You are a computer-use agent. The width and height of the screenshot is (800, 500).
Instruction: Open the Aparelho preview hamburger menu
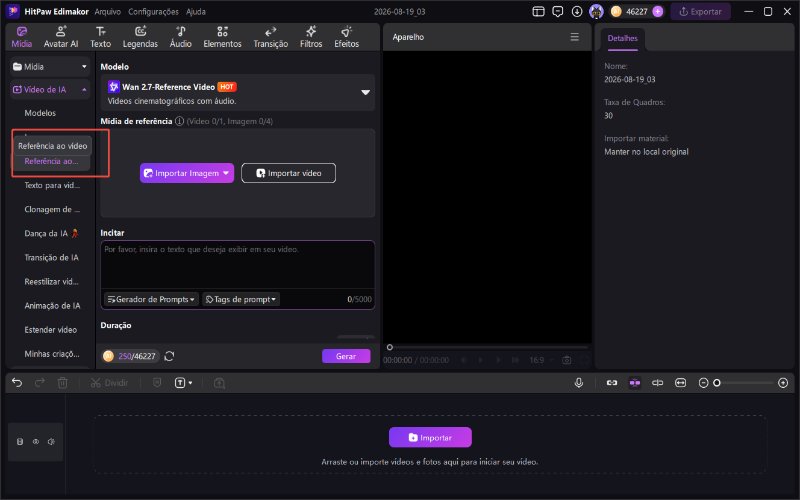coord(574,37)
